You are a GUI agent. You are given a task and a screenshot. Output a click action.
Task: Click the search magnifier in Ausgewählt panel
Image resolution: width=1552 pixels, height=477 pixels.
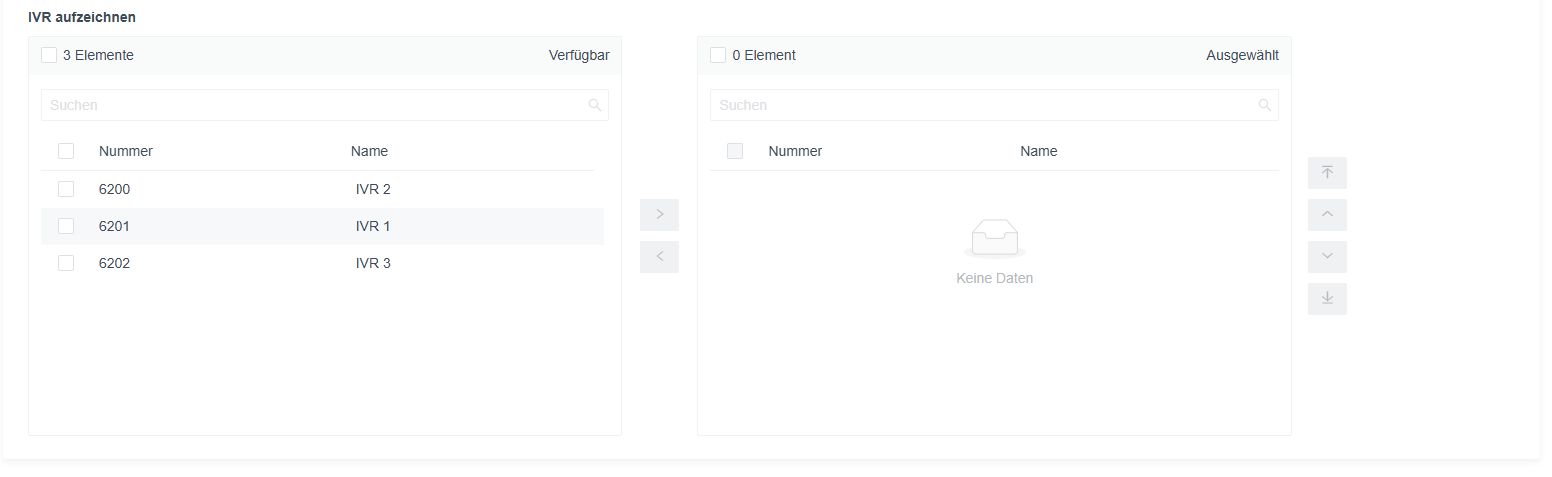[x=1265, y=105]
